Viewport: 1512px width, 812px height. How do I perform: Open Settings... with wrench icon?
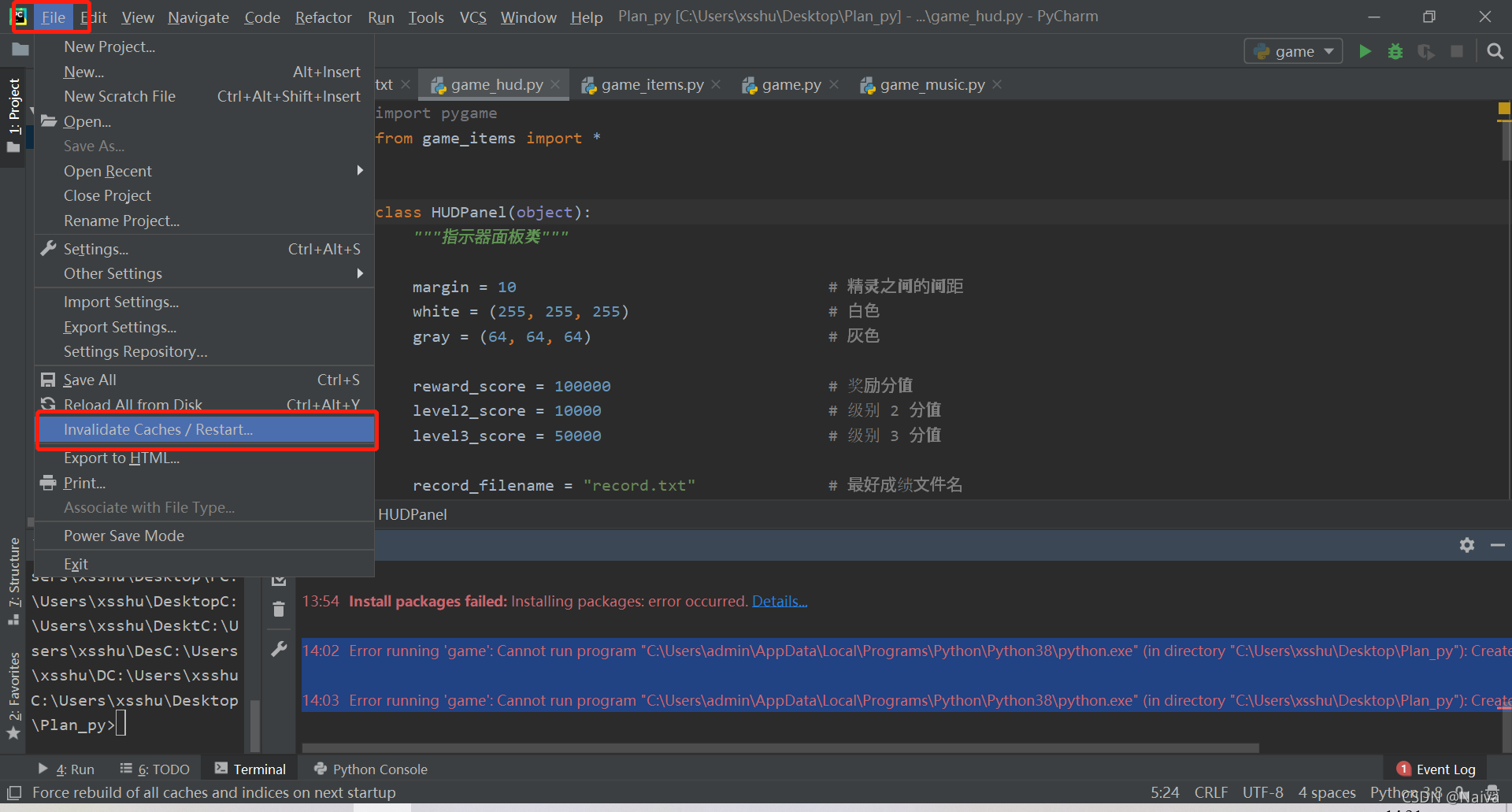[x=205, y=249]
